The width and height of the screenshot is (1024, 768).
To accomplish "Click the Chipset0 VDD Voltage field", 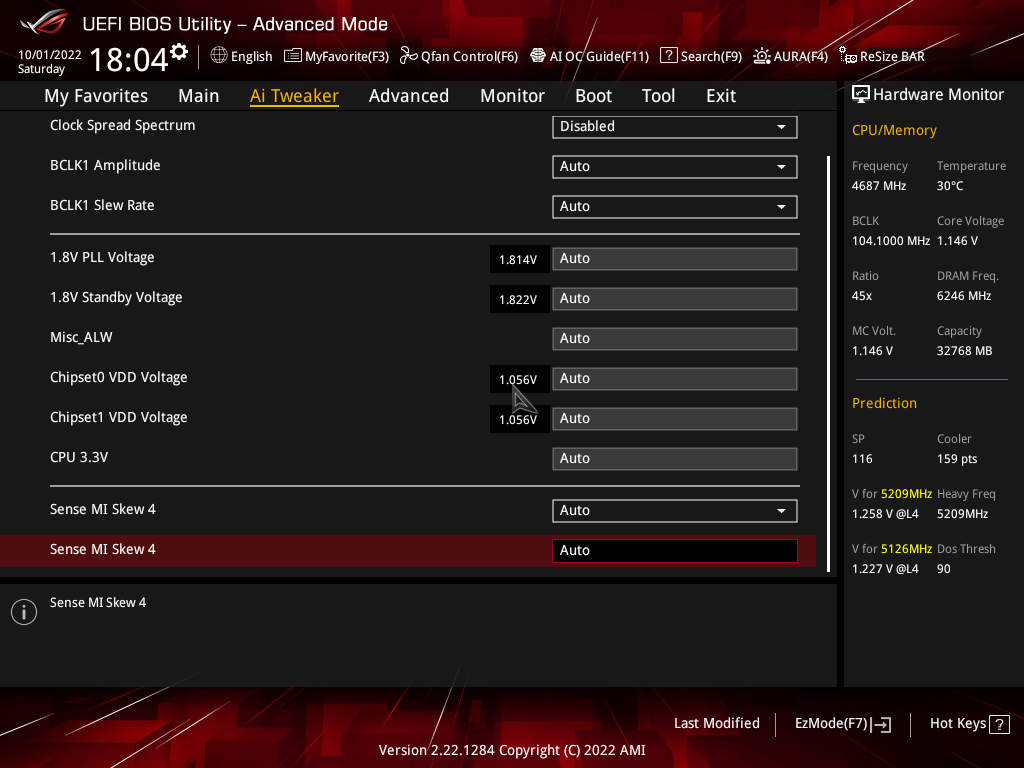I will tap(674, 379).
